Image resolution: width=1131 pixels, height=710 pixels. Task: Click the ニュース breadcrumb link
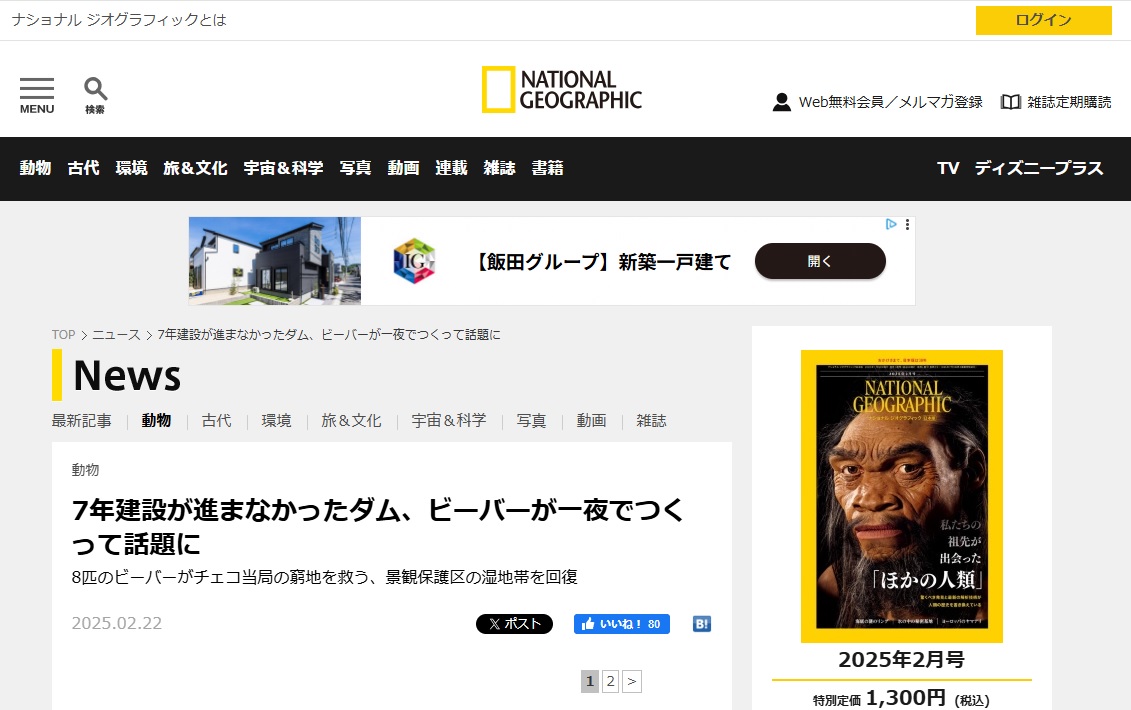[116, 335]
